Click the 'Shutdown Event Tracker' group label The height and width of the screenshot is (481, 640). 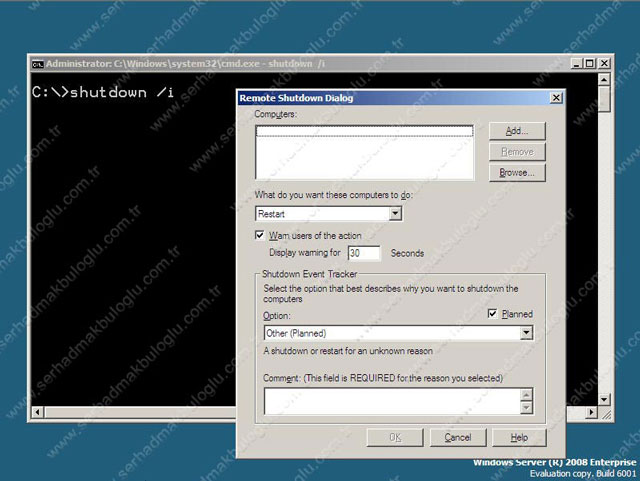tap(309, 274)
